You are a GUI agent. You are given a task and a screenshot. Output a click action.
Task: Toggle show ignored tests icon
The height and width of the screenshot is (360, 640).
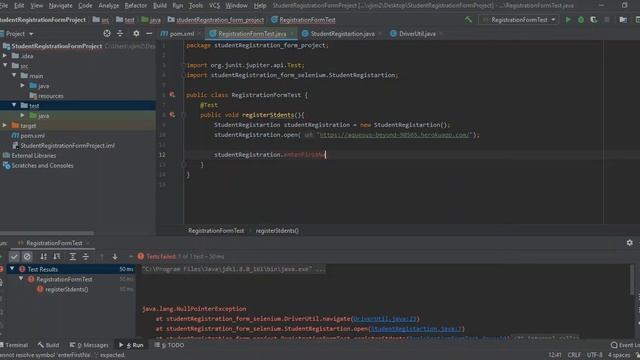tap(27, 256)
